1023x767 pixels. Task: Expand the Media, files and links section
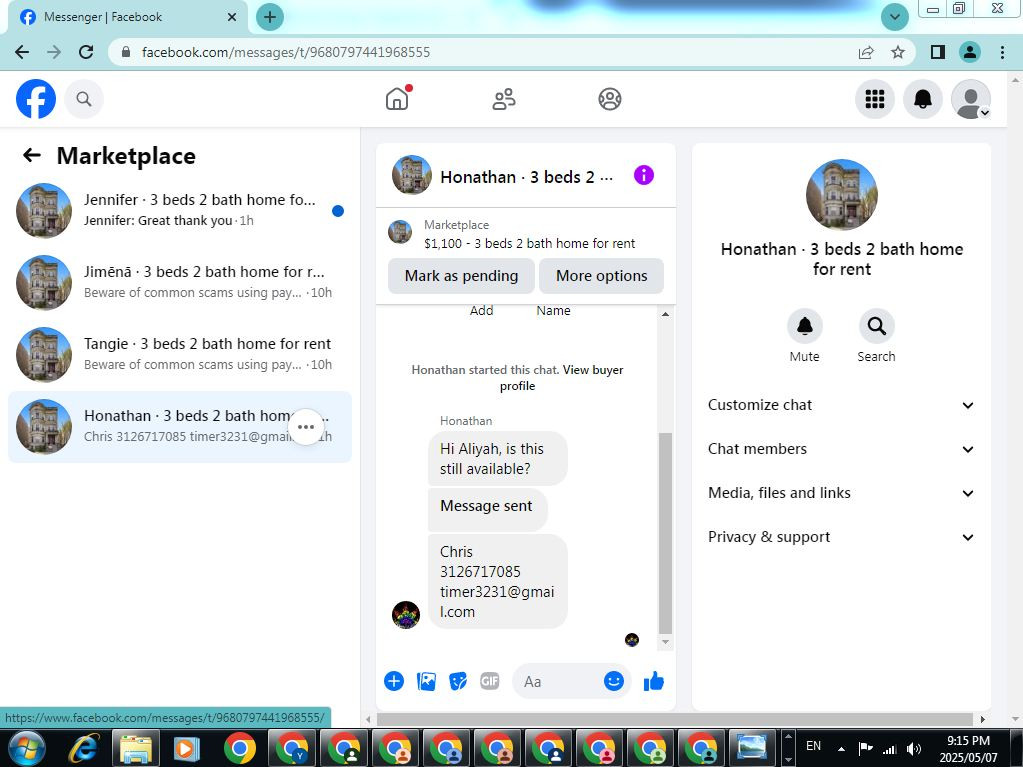point(842,493)
